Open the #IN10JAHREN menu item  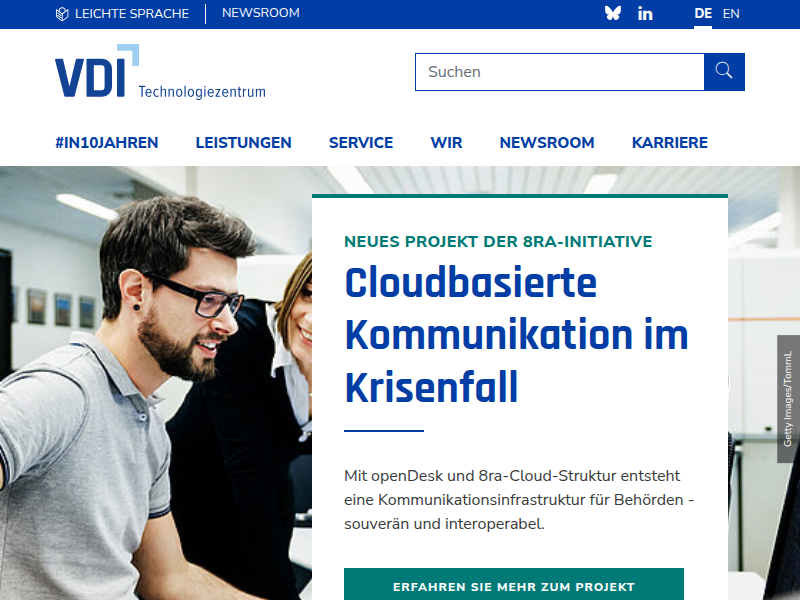click(107, 143)
